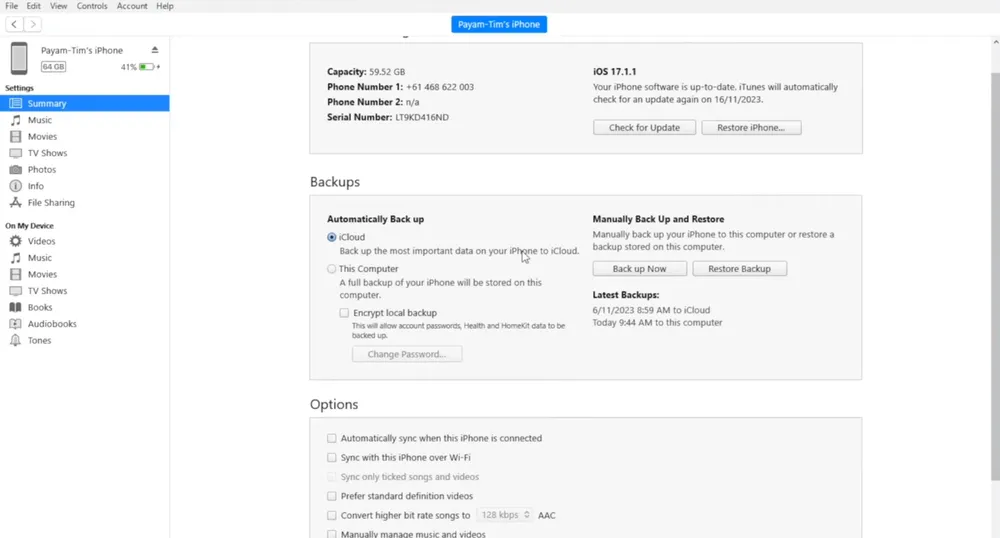Open the 128 kbps bit rate dropdown
The height and width of the screenshot is (538, 1000).
tap(505, 515)
